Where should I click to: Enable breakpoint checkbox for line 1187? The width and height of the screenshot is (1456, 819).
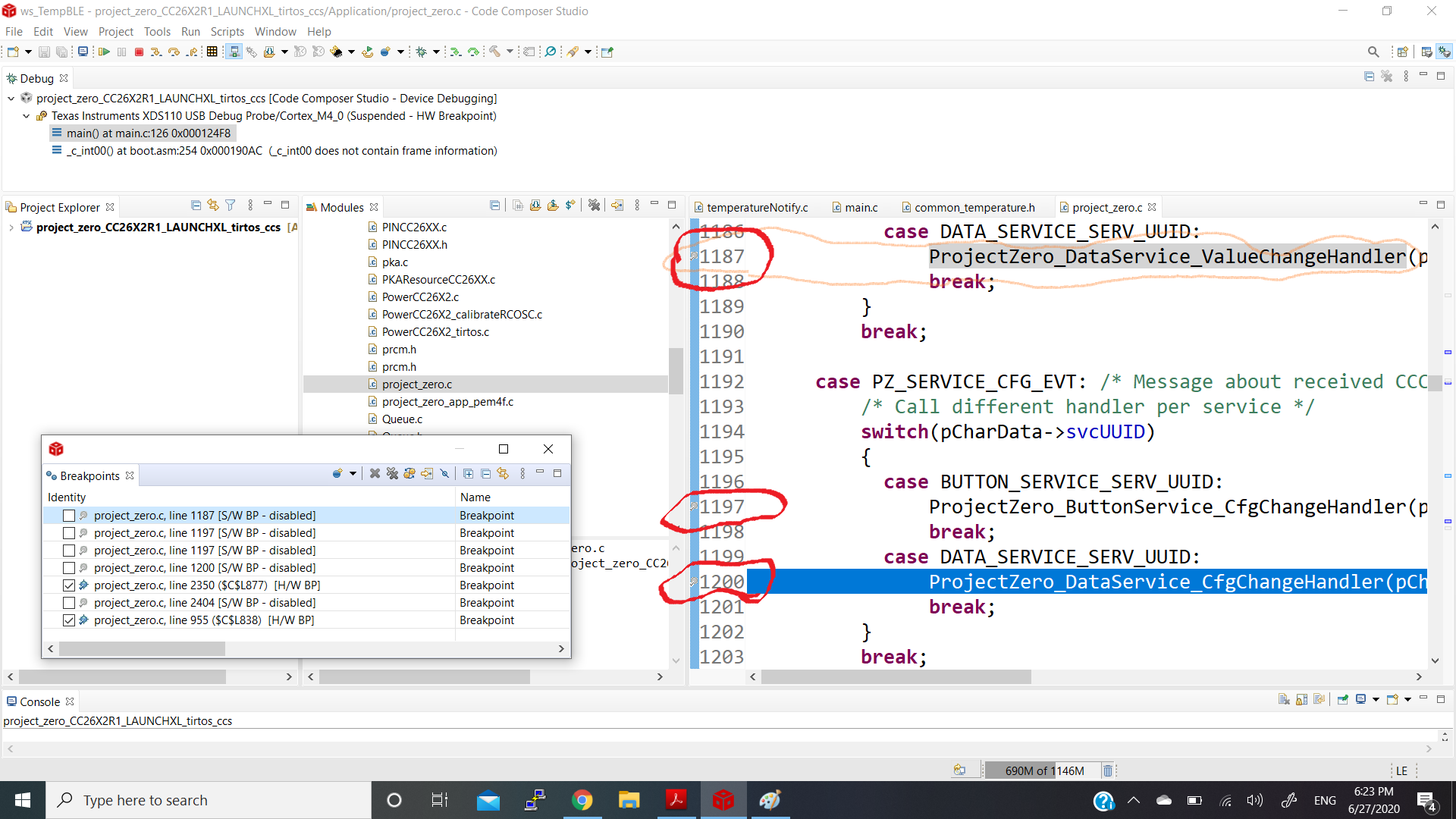pos(69,516)
